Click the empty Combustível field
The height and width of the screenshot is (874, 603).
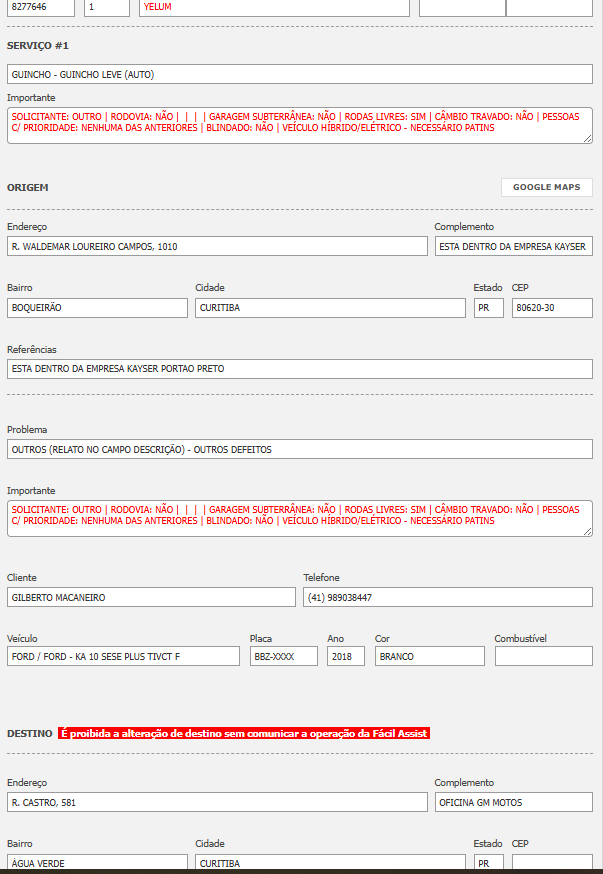(543, 656)
